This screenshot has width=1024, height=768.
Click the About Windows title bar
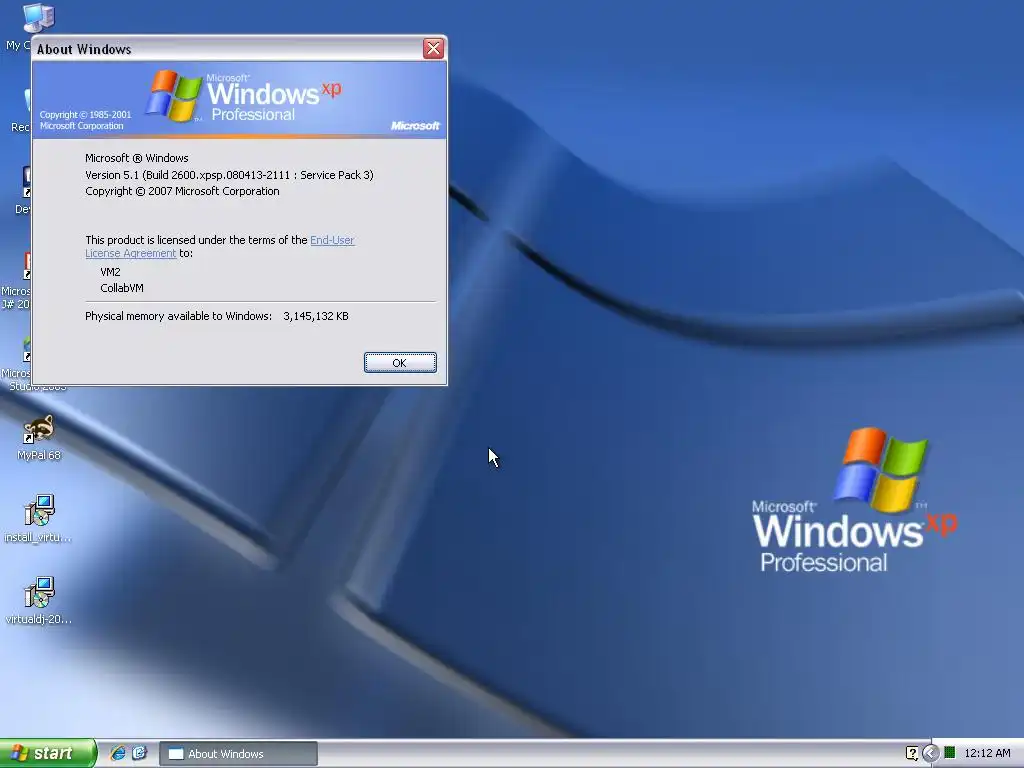pyautogui.click(x=229, y=49)
